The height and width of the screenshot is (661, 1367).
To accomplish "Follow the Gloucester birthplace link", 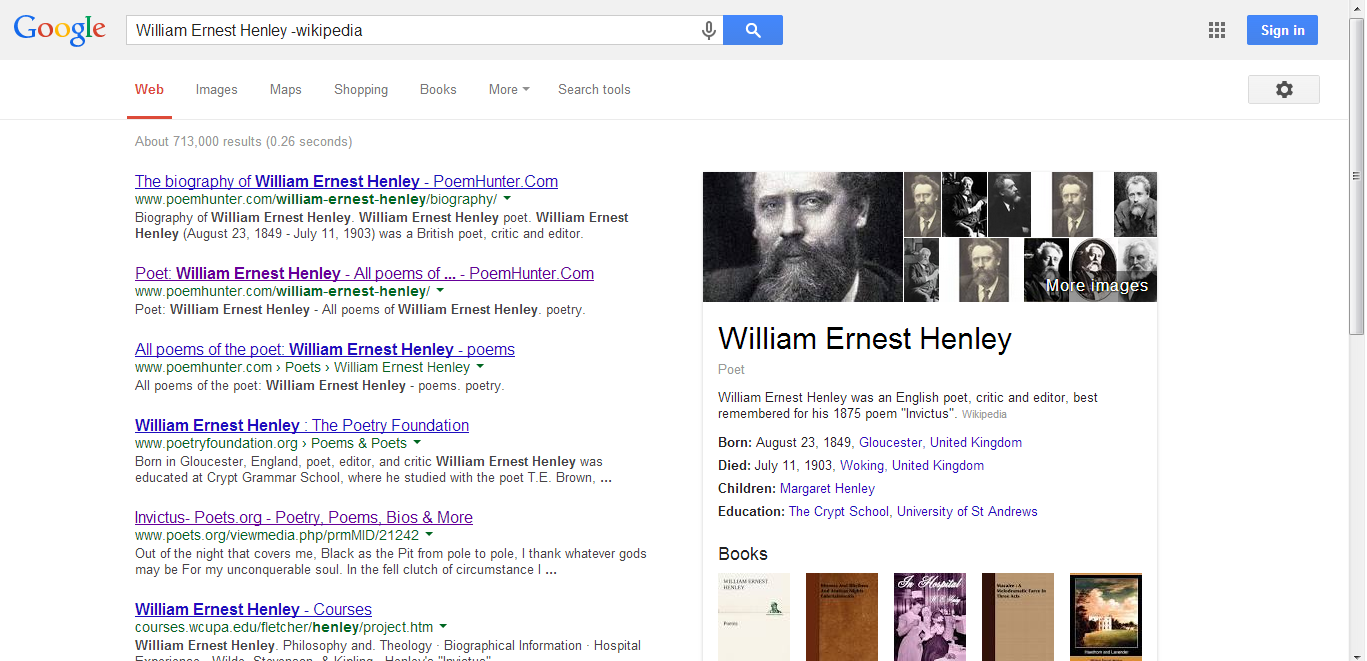I will click(x=890, y=442).
